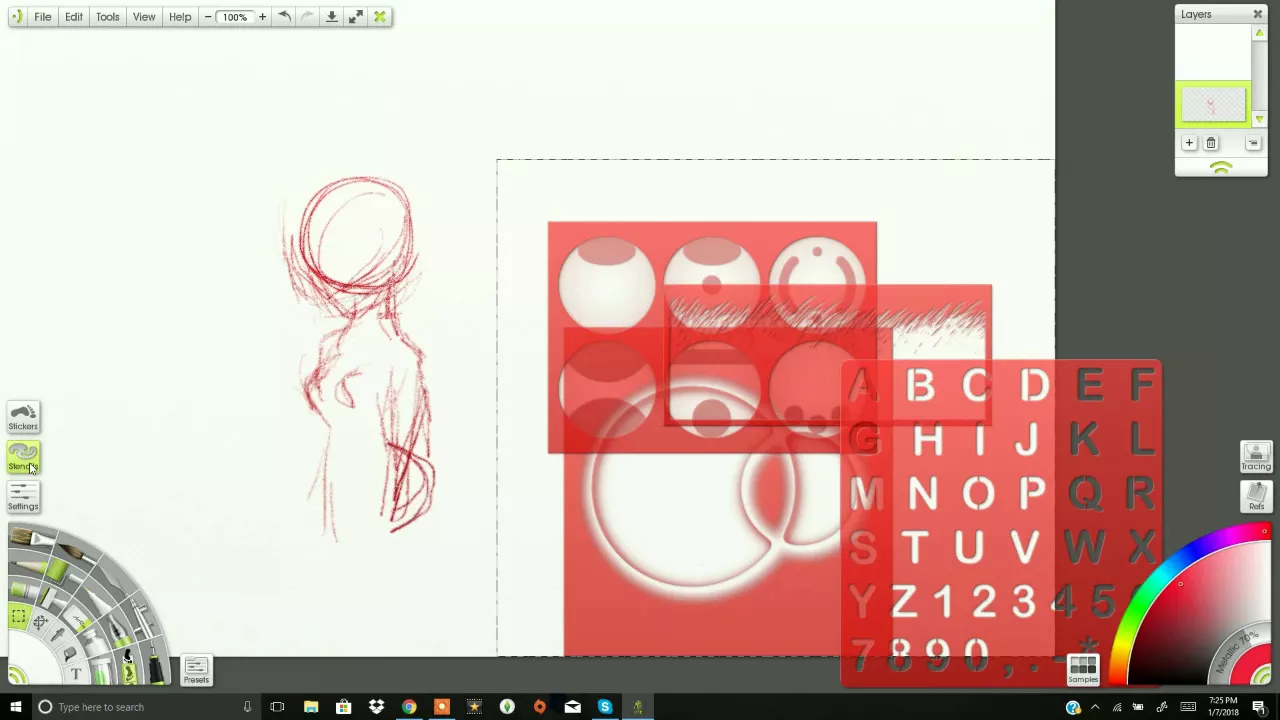
Task: Open the Presets panel
Action: click(x=196, y=671)
